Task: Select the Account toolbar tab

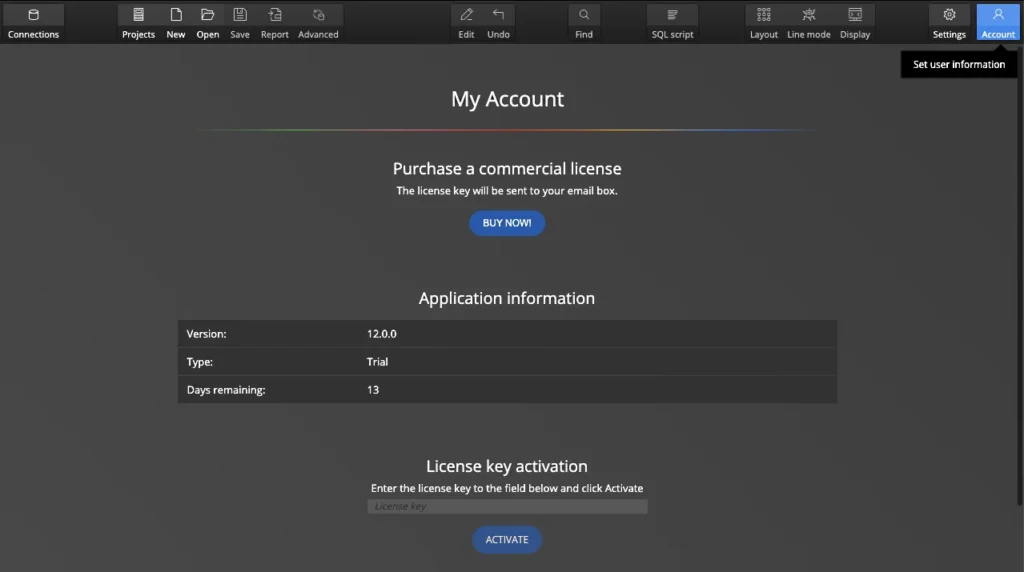Action: [998, 21]
